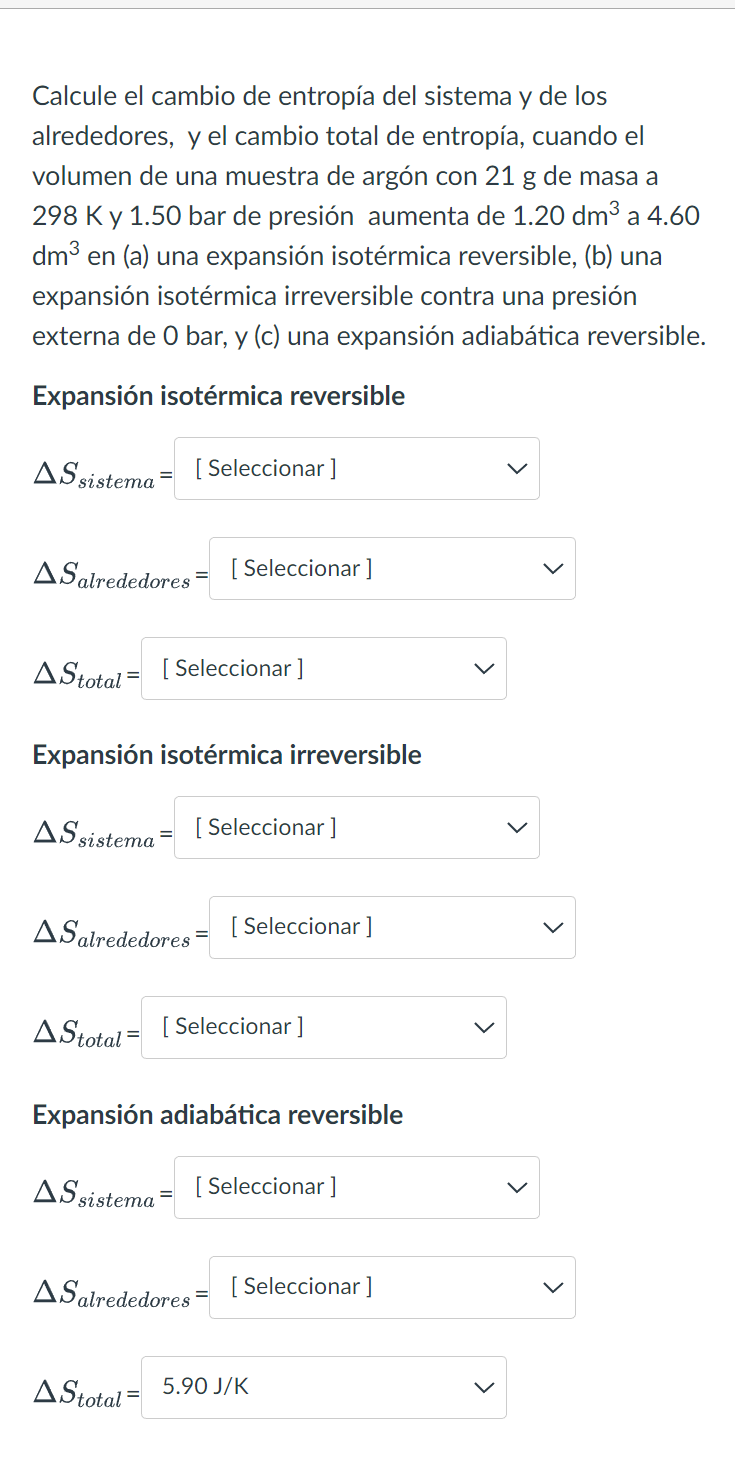Image resolution: width=735 pixels, height=1465 pixels.
Task: Click chevron of irreversible ΔS sistema selector
Action: (516, 827)
